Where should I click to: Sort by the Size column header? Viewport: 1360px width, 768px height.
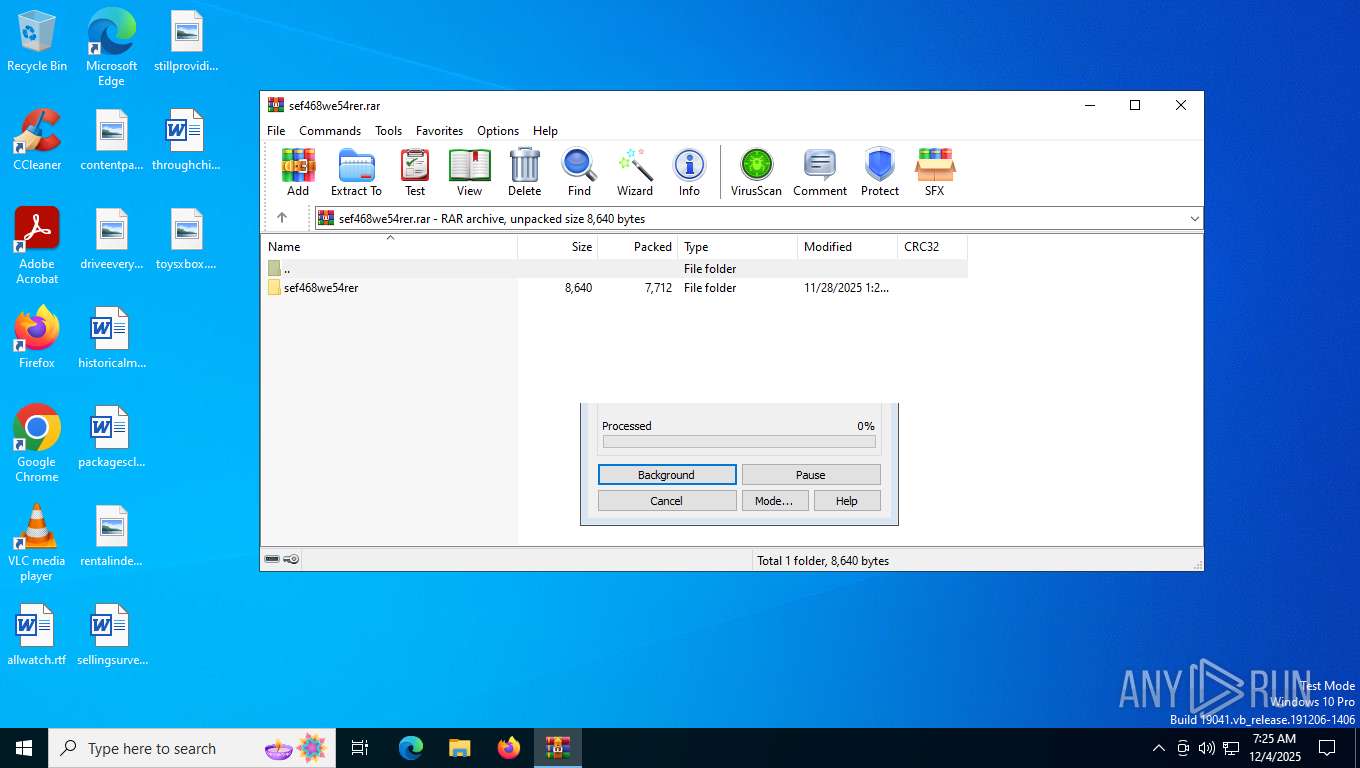[558, 247]
